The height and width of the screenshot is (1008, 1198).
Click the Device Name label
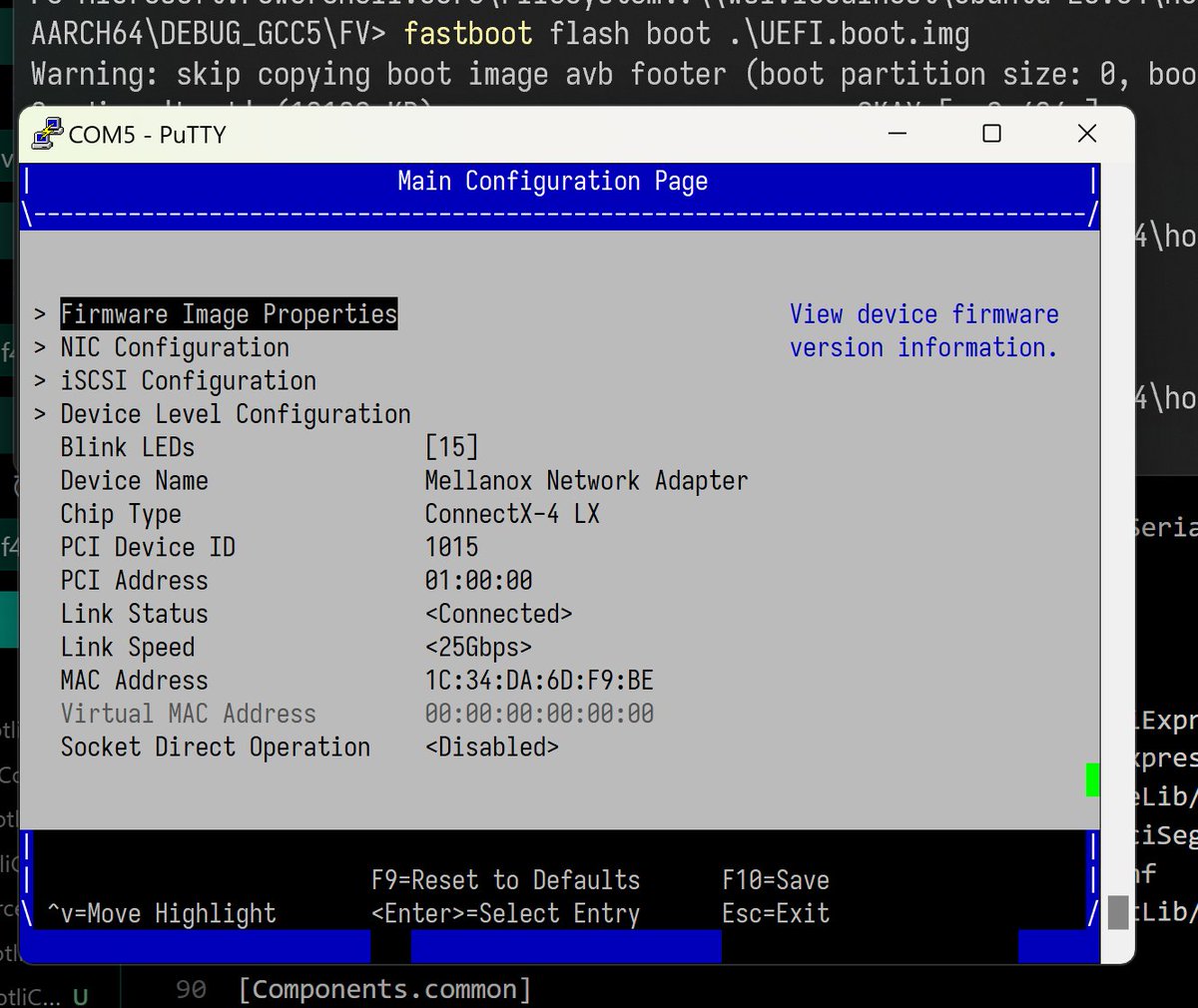coord(135,481)
